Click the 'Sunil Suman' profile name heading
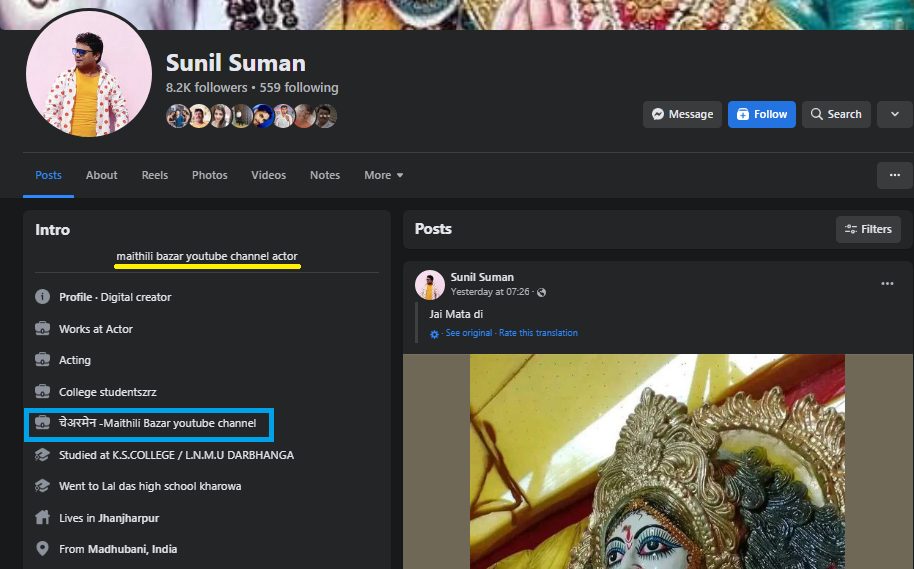This screenshot has height=569, width=914. 235,63
